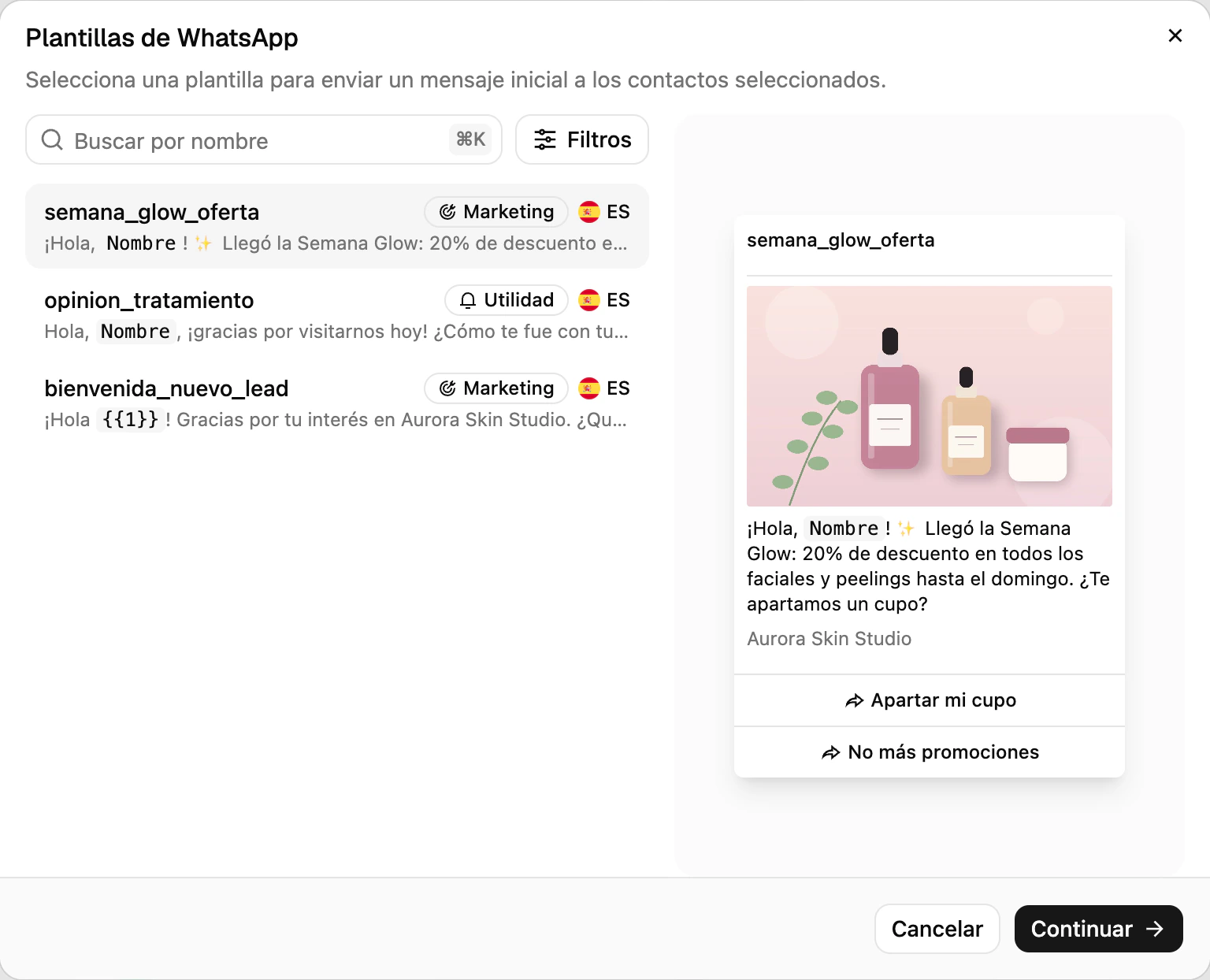Click the preview card title semana_glow_oferta
The height and width of the screenshot is (980, 1210).
[841, 240]
